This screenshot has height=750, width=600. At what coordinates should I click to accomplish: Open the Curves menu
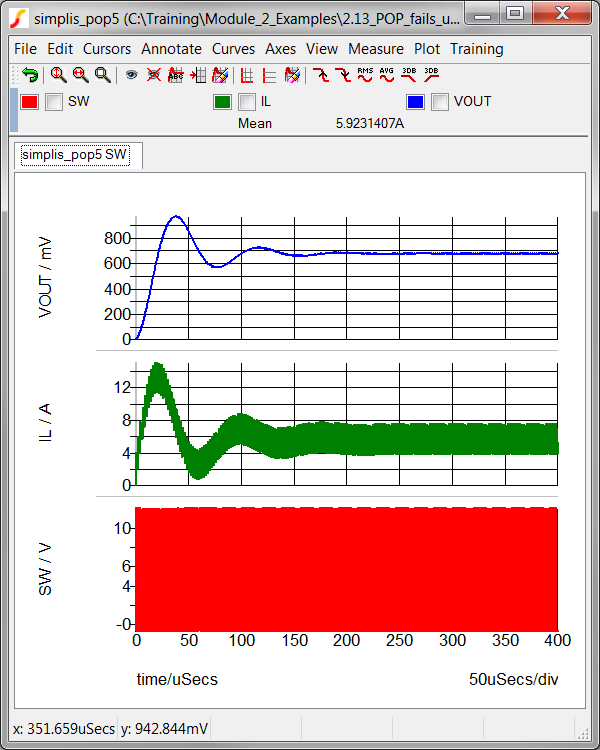(x=233, y=49)
